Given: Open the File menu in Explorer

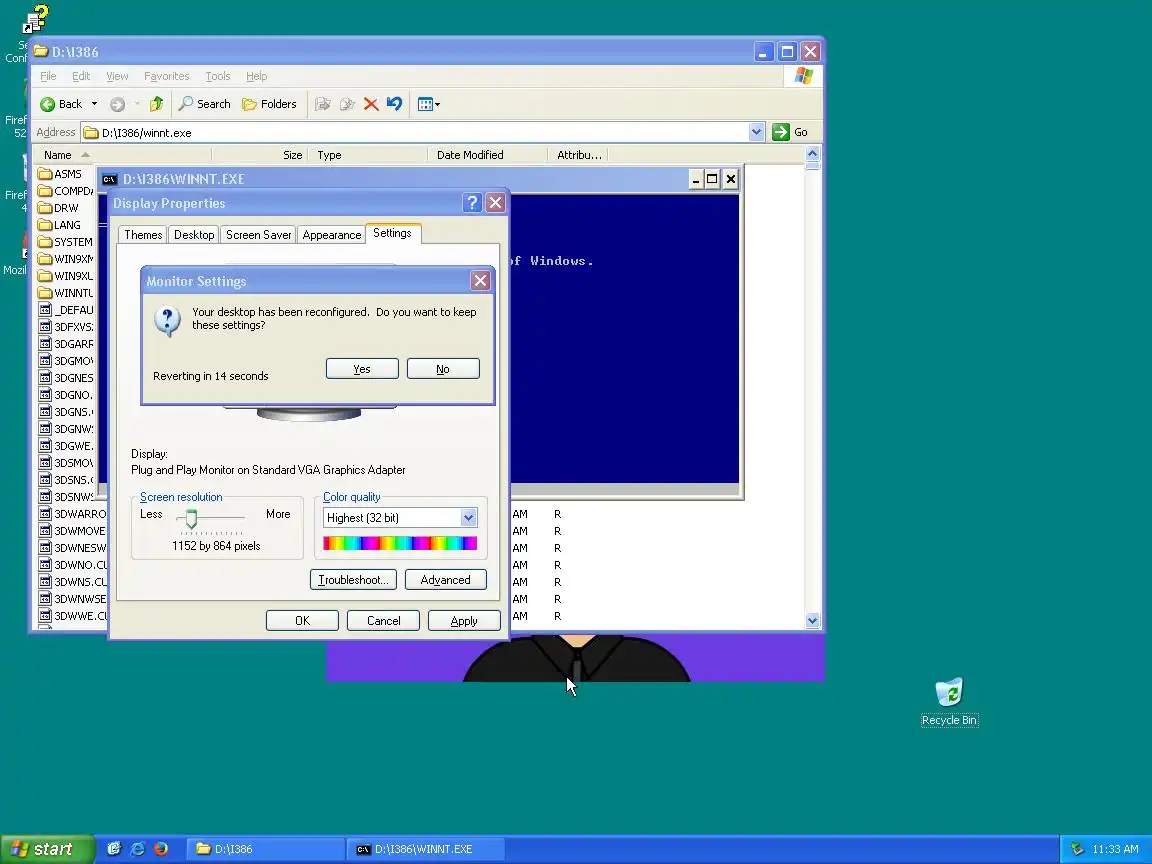Looking at the screenshot, I should tap(48, 76).
